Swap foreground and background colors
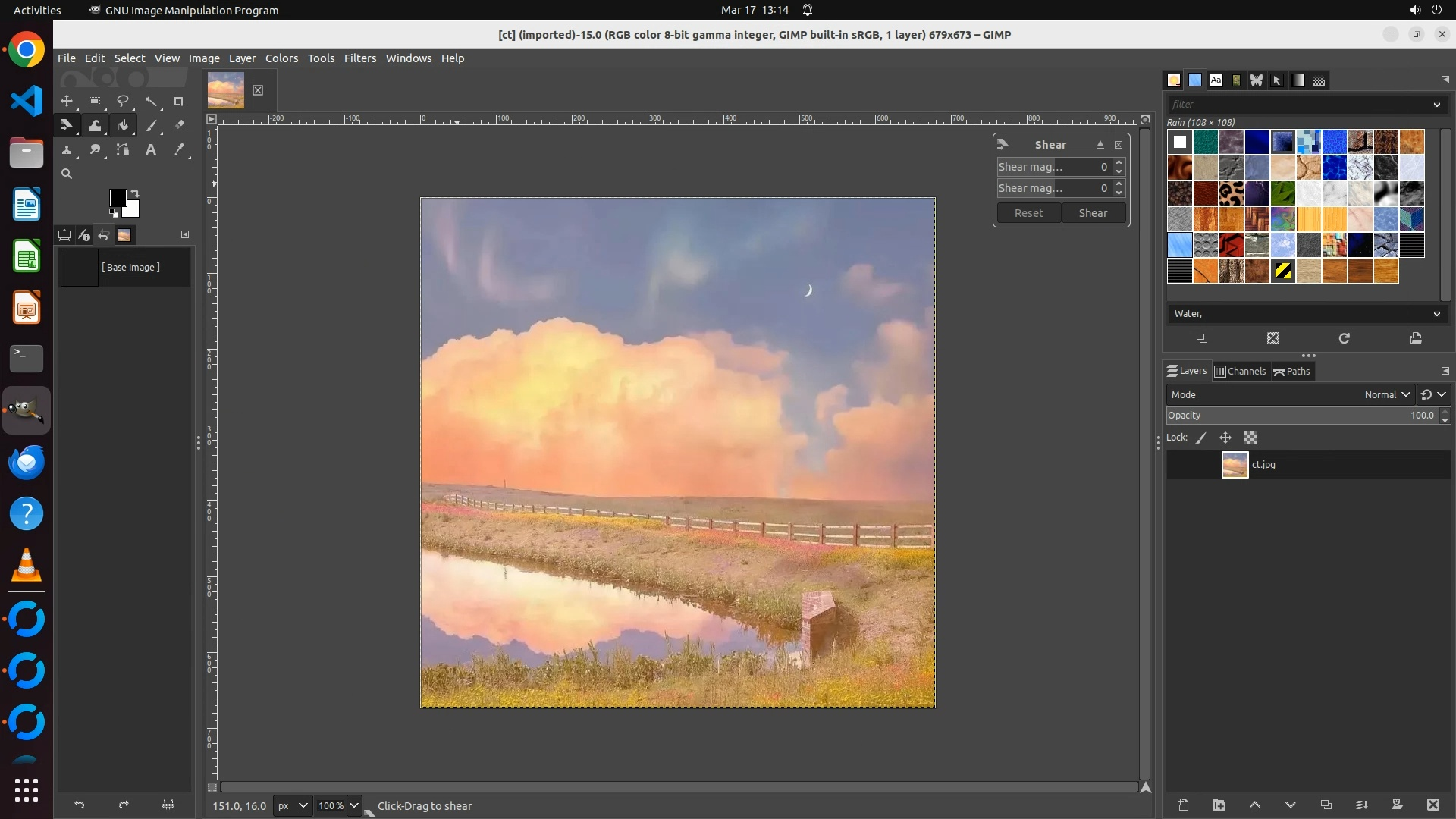 pyautogui.click(x=135, y=193)
